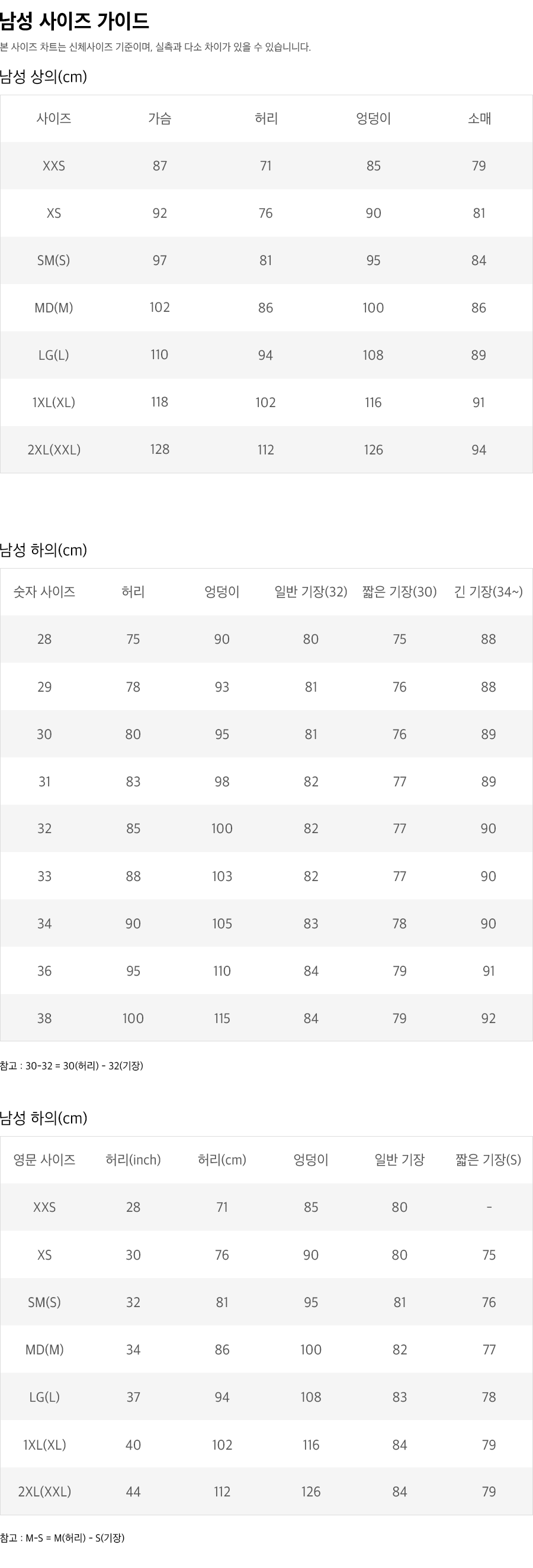Click chest value 118 for 1XL(XL)
The width and height of the screenshot is (533, 1568).
(159, 402)
